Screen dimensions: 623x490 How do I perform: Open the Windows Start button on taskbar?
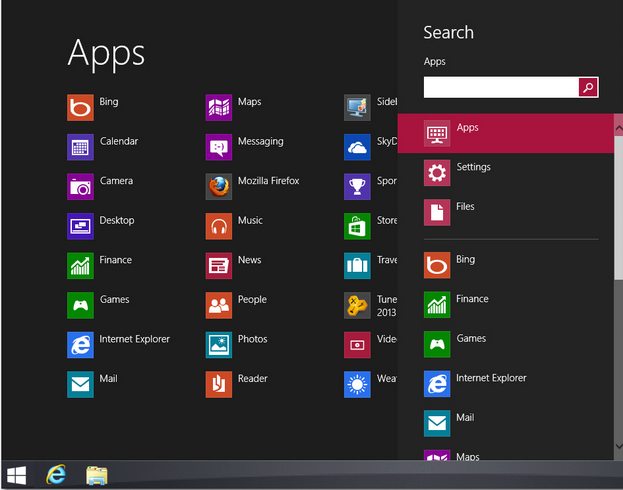(x=17, y=475)
